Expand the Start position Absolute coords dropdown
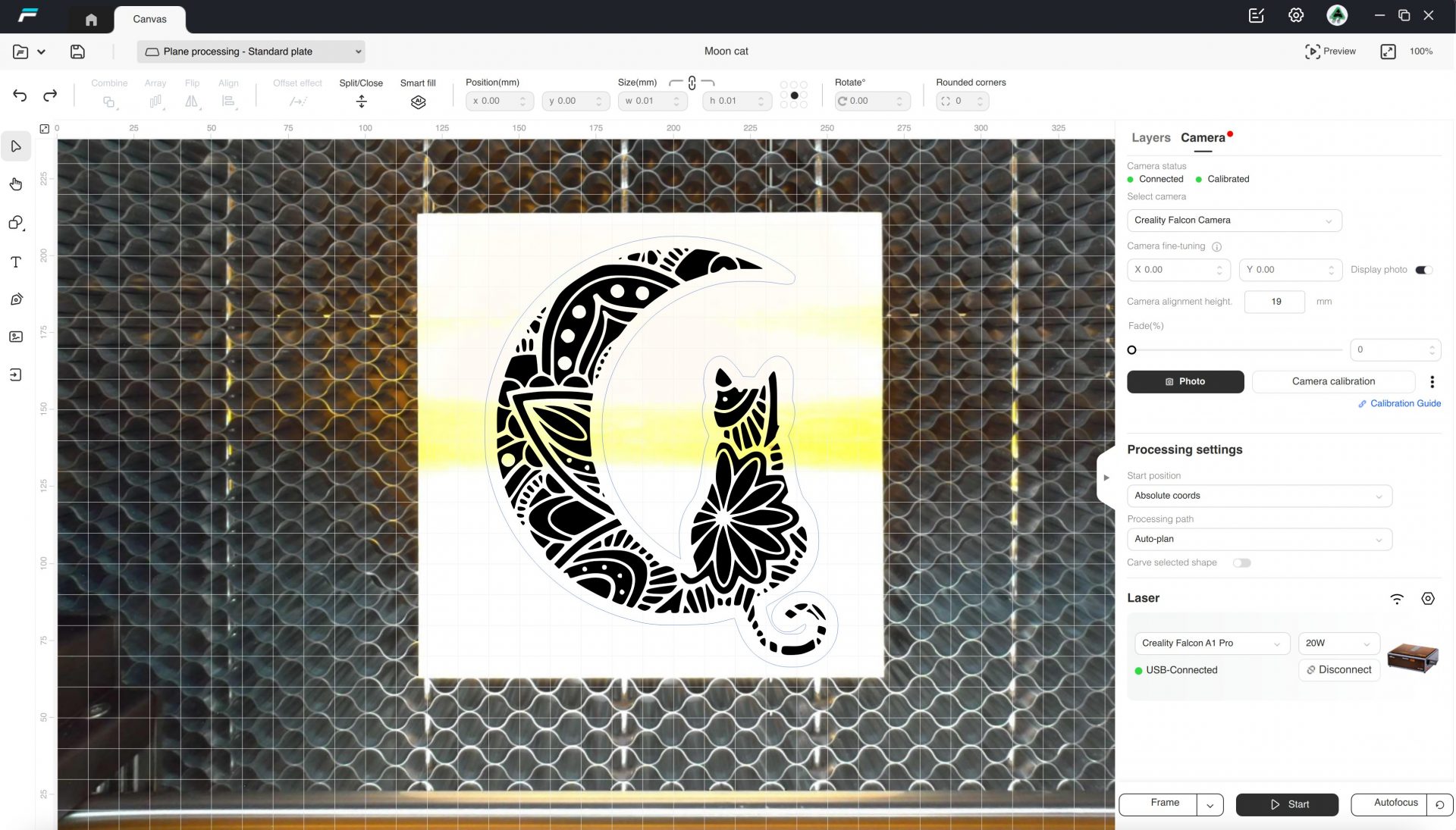This screenshot has height=830, width=1456. click(1259, 496)
